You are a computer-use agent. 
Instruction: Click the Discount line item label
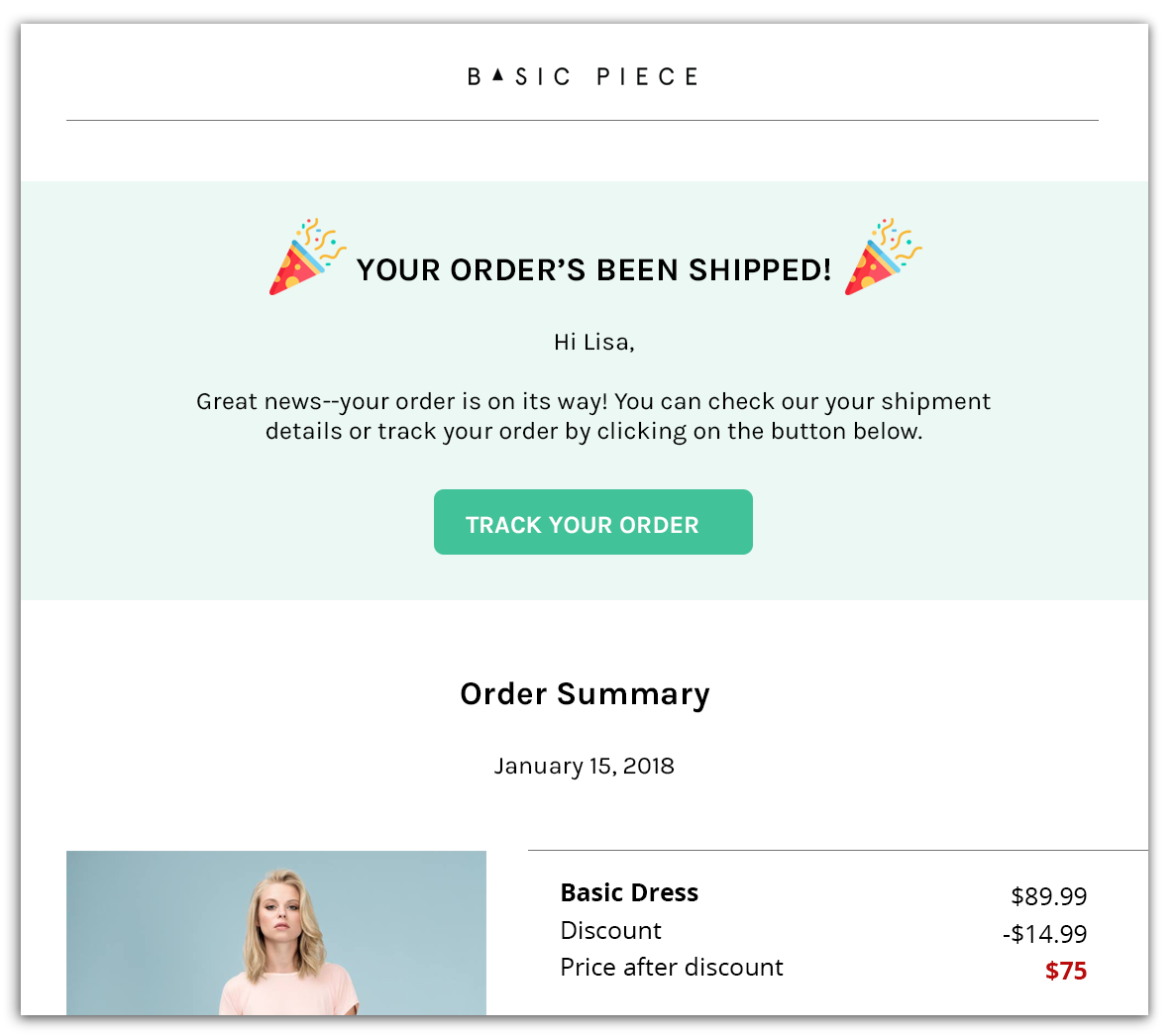tap(610, 930)
